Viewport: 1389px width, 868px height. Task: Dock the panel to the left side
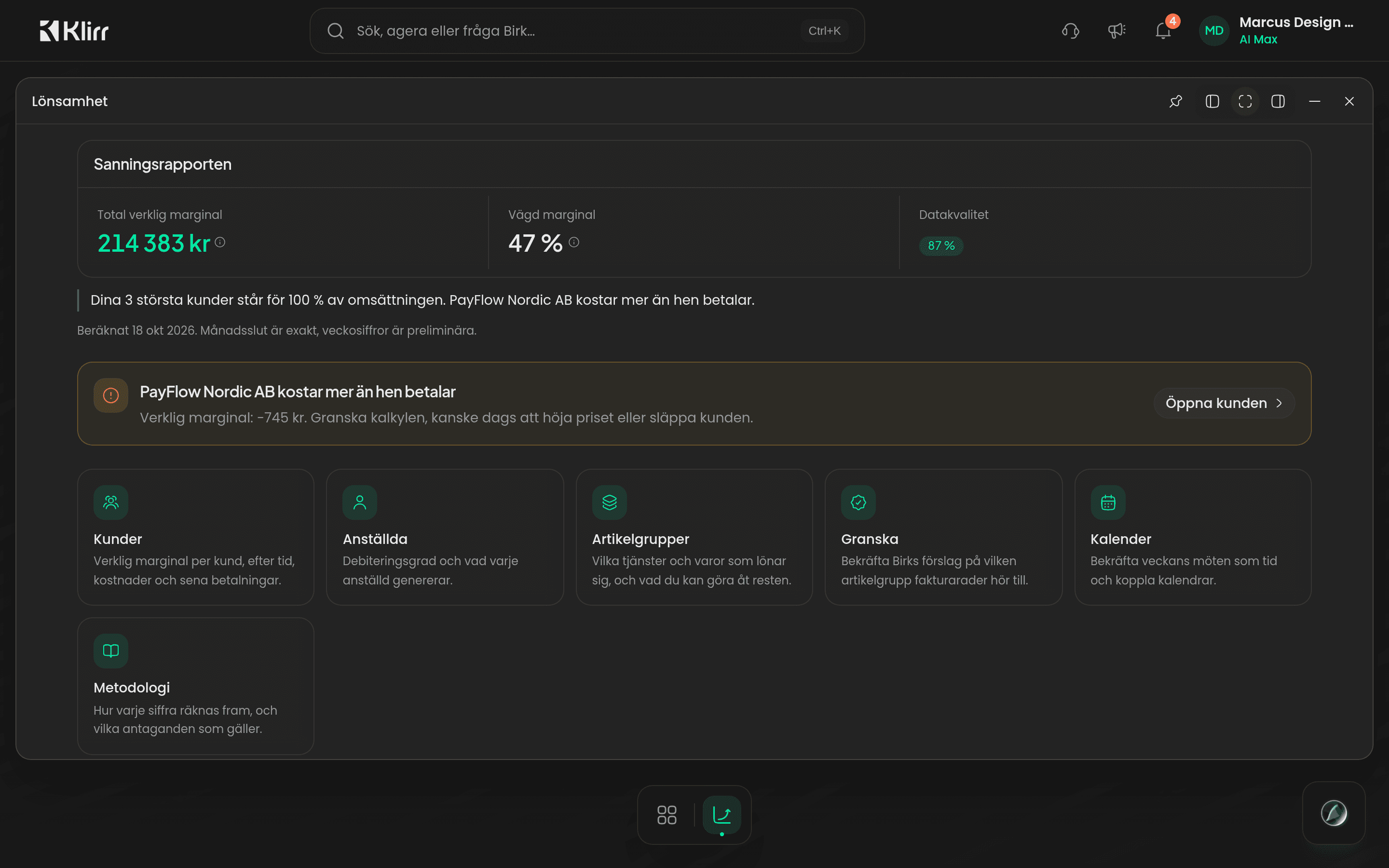tap(1212, 102)
